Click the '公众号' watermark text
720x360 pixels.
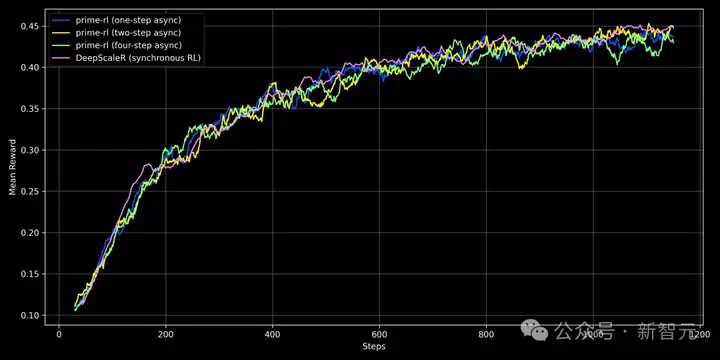[584, 331]
